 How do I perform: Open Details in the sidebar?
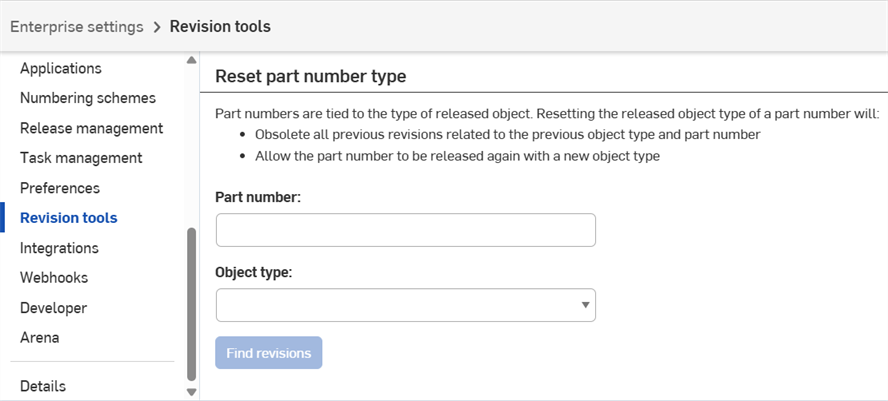(x=43, y=386)
